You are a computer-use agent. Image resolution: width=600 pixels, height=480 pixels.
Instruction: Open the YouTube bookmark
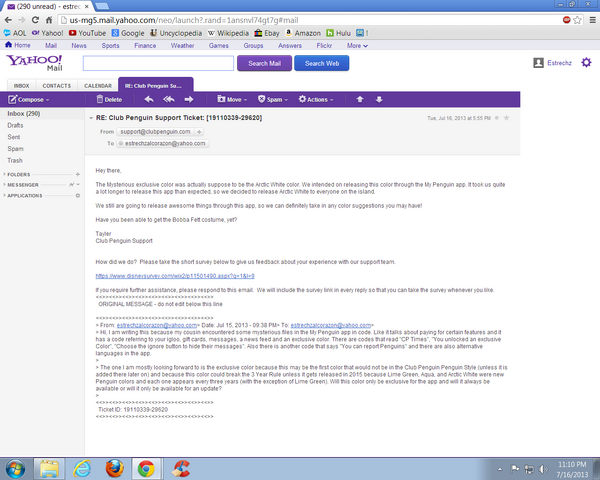87,33
